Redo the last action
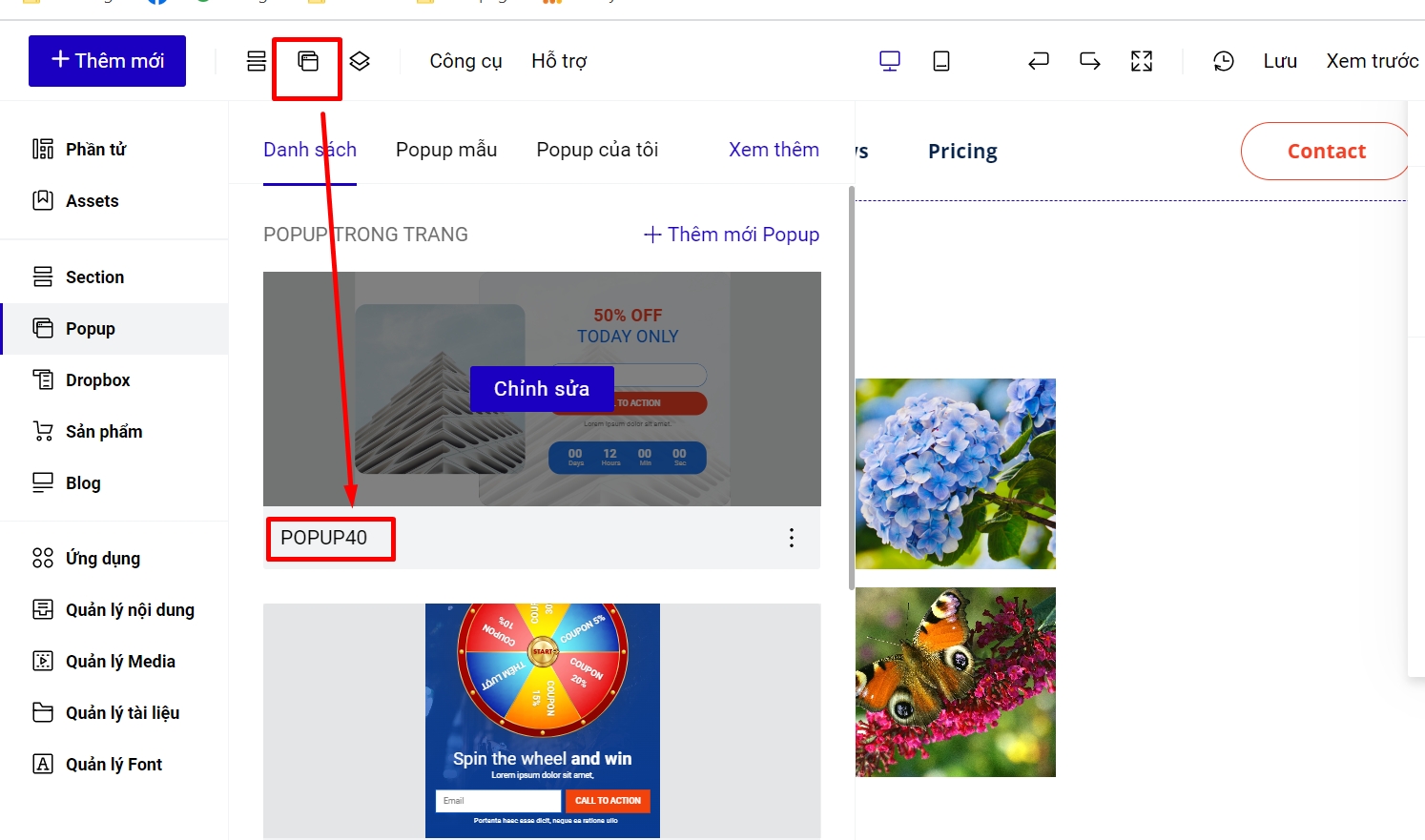 (1090, 61)
